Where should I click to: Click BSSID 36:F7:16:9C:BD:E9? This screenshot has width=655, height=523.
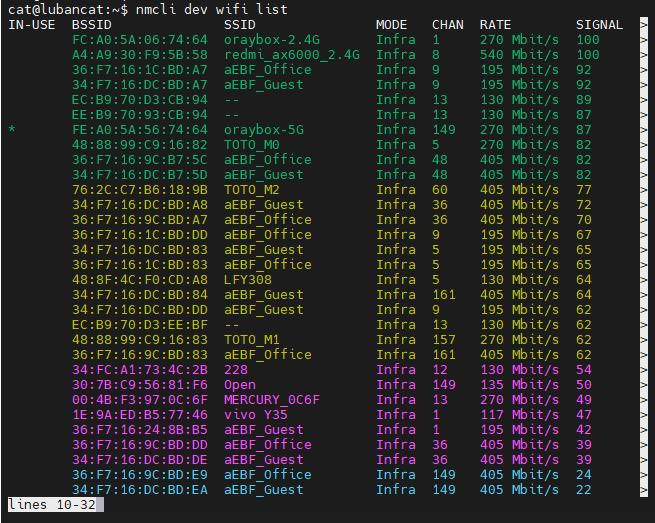coord(140,475)
